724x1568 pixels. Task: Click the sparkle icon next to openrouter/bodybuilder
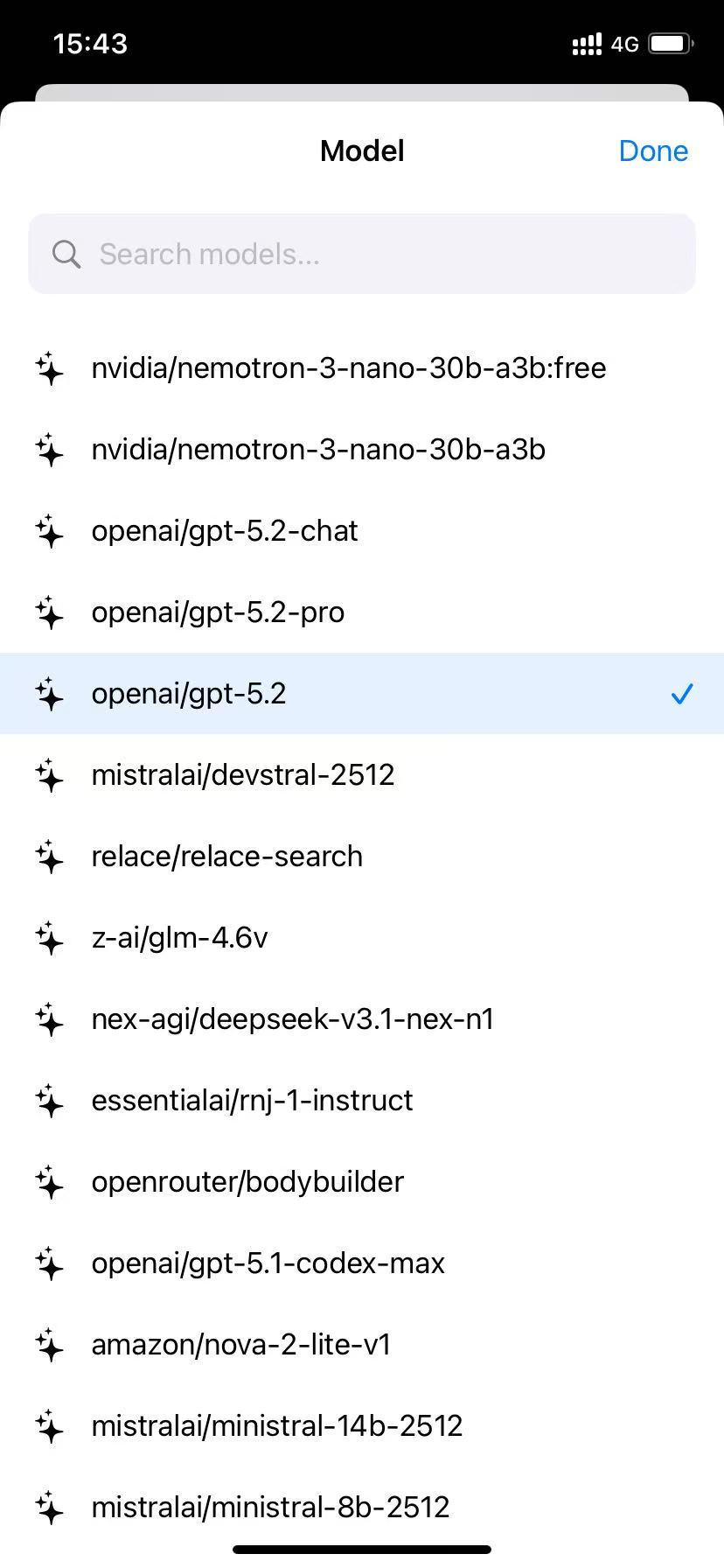(x=50, y=1182)
